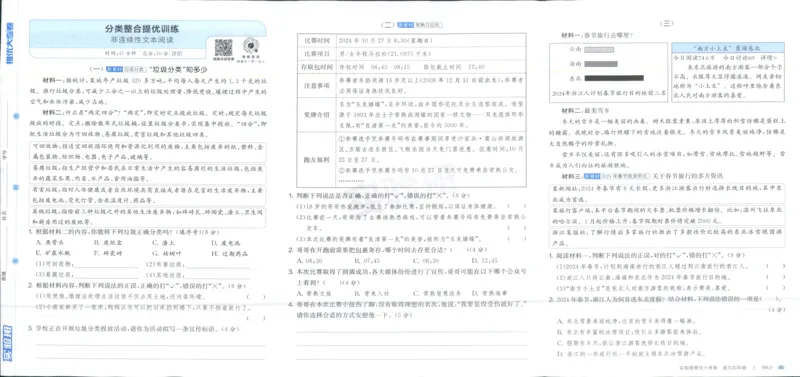Image resolution: width=800 pixels, height=377 pixels.
Task: Click table row label 比赛时间
Action: (x=317, y=41)
